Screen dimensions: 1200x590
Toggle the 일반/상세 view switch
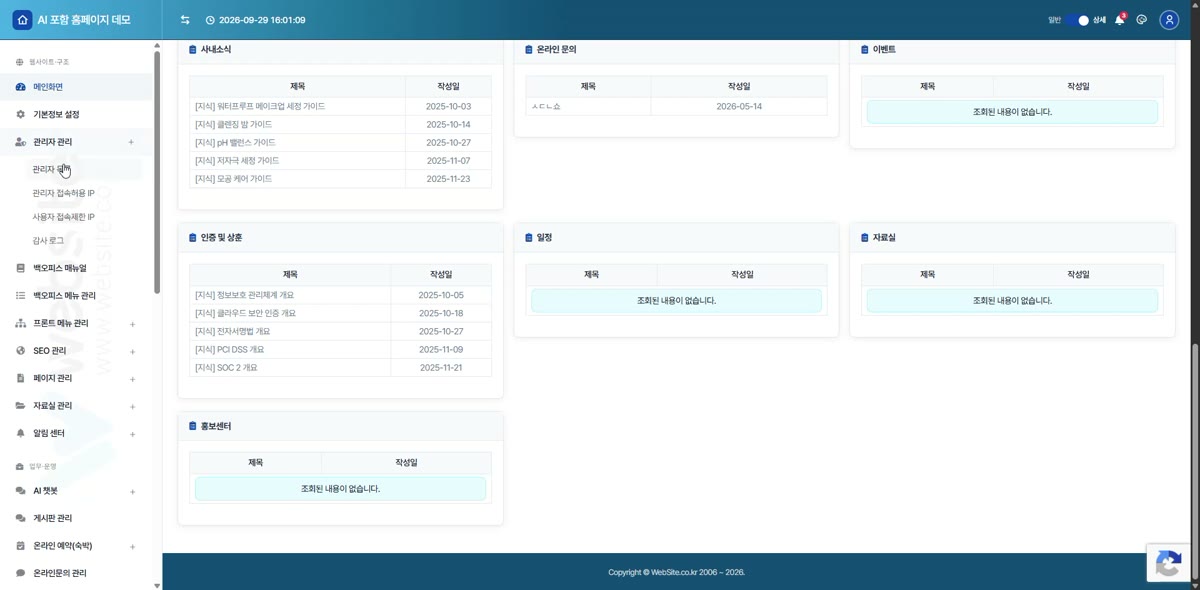point(1077,20)
